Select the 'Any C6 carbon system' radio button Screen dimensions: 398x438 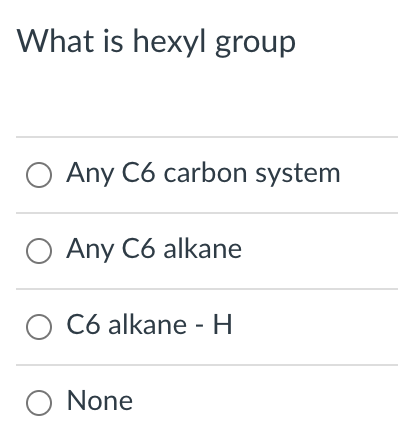[x=39, y=175]
